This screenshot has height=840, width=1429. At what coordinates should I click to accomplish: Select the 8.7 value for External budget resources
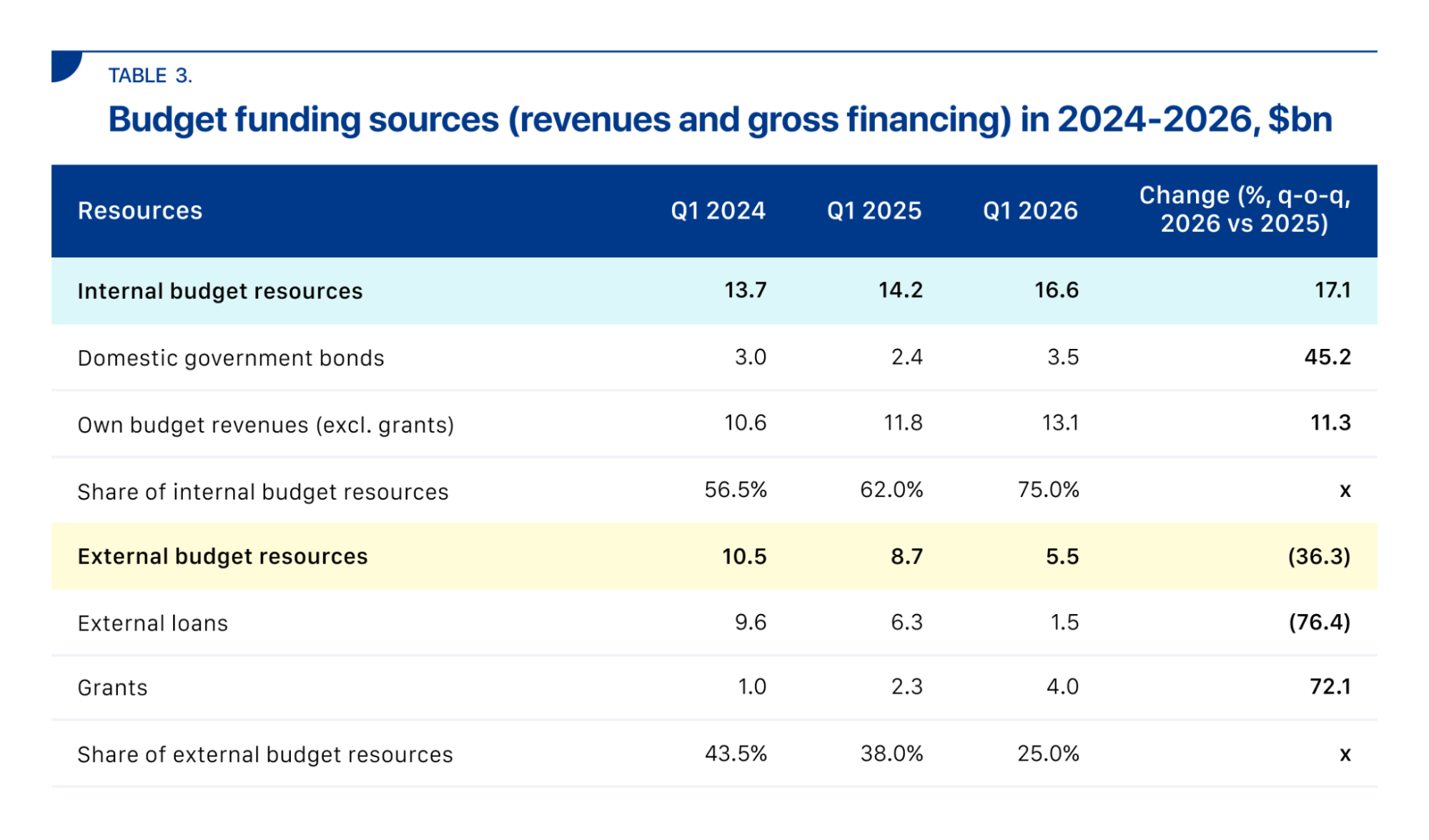coord(907,557)
